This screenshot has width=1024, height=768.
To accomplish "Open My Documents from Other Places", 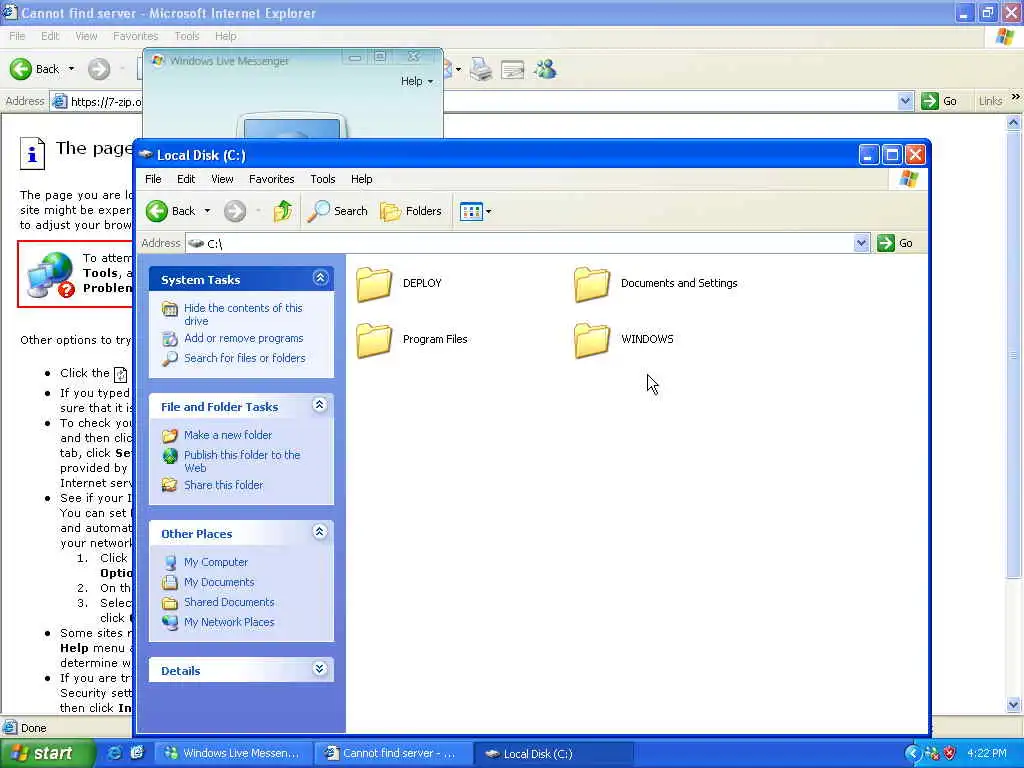I will pos(219,583).
